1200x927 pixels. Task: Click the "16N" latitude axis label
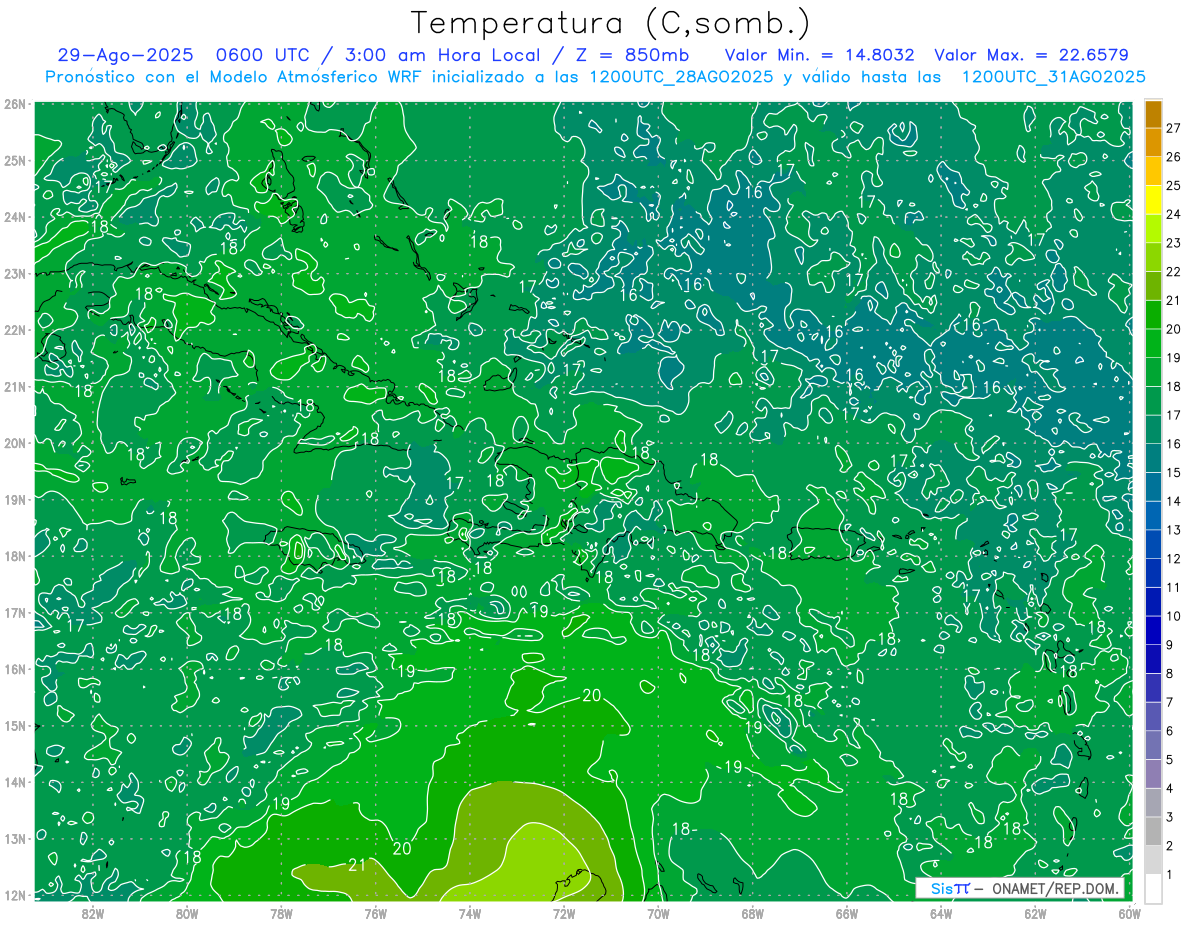click(x=14, y=669)
